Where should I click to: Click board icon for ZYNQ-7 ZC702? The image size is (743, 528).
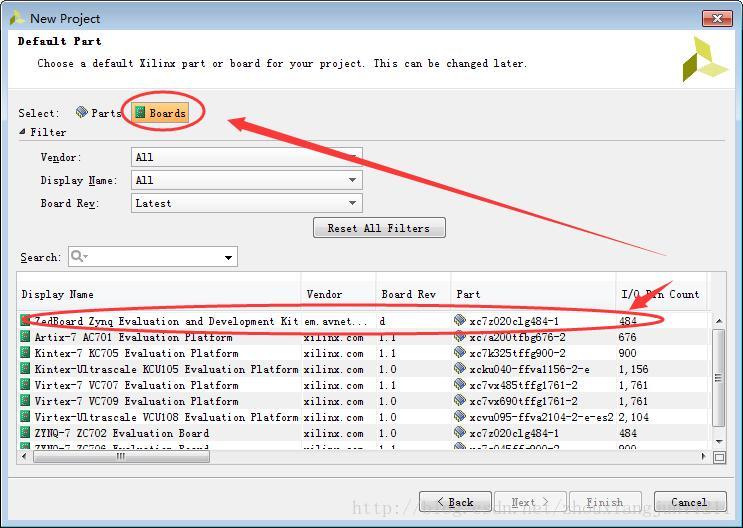pos(25,432)
